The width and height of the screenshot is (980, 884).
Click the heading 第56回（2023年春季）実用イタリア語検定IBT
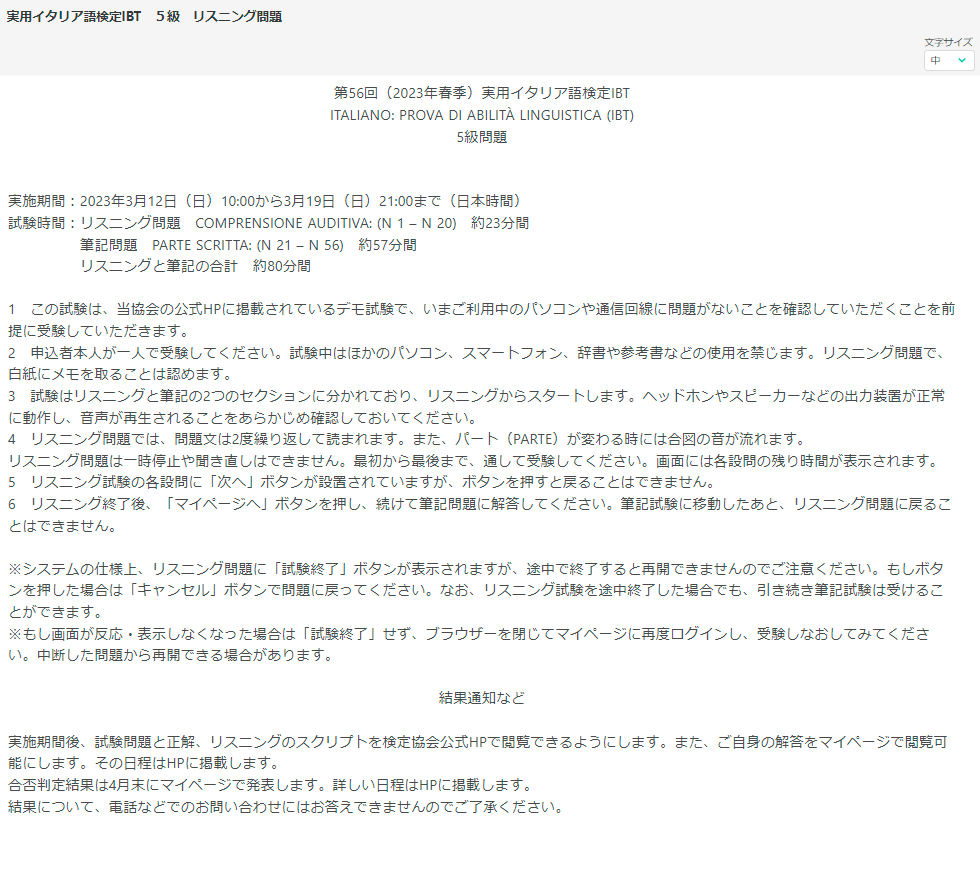pyautogui.click(x=481, y=93)
